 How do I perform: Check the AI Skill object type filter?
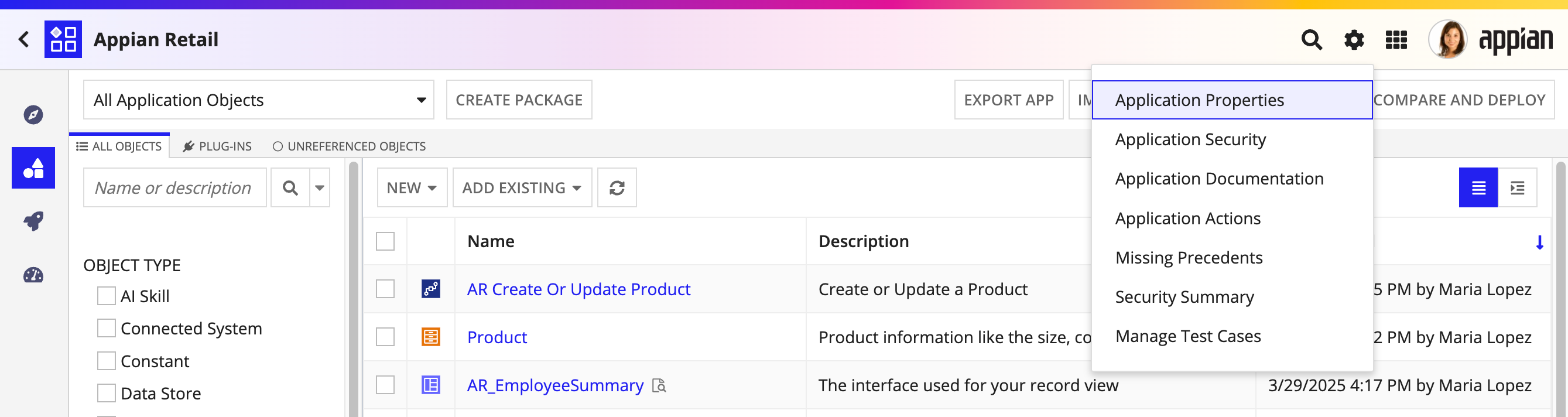tap(107, 296)
